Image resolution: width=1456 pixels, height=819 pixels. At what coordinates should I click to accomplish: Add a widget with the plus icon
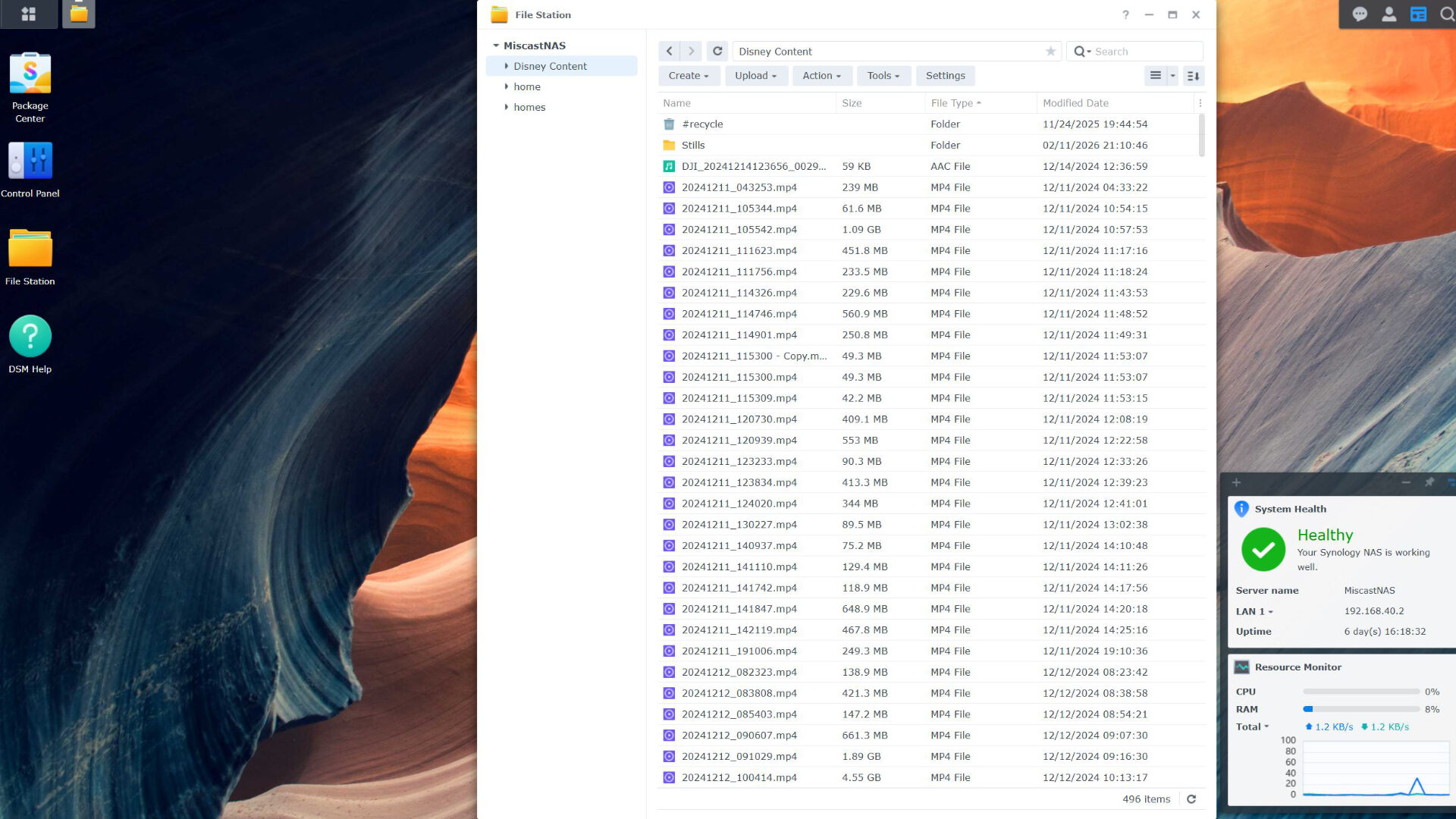pyautogui.click(x=1236, y=482)
